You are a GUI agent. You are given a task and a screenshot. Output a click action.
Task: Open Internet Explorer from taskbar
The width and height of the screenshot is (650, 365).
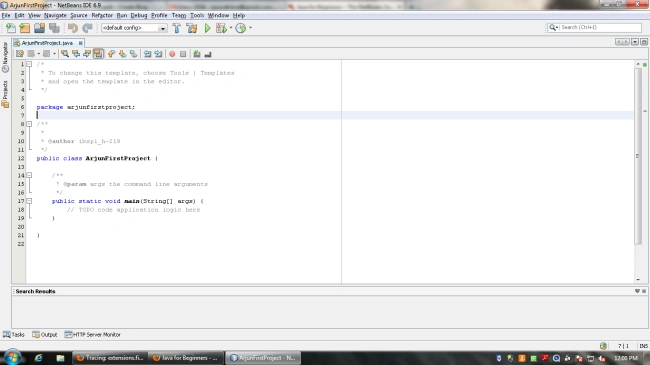[39, 358]
